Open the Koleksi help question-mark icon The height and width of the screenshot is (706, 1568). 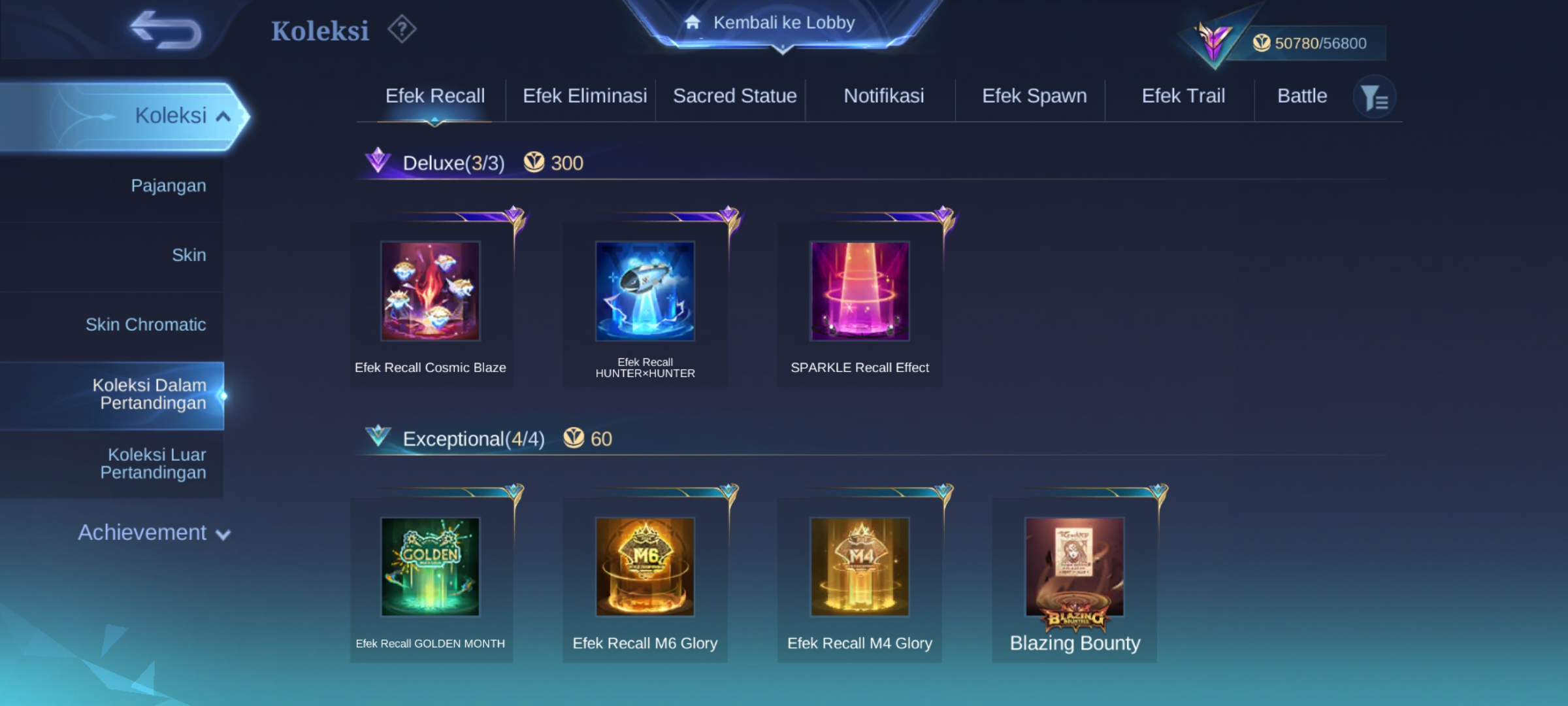[402, 29]
